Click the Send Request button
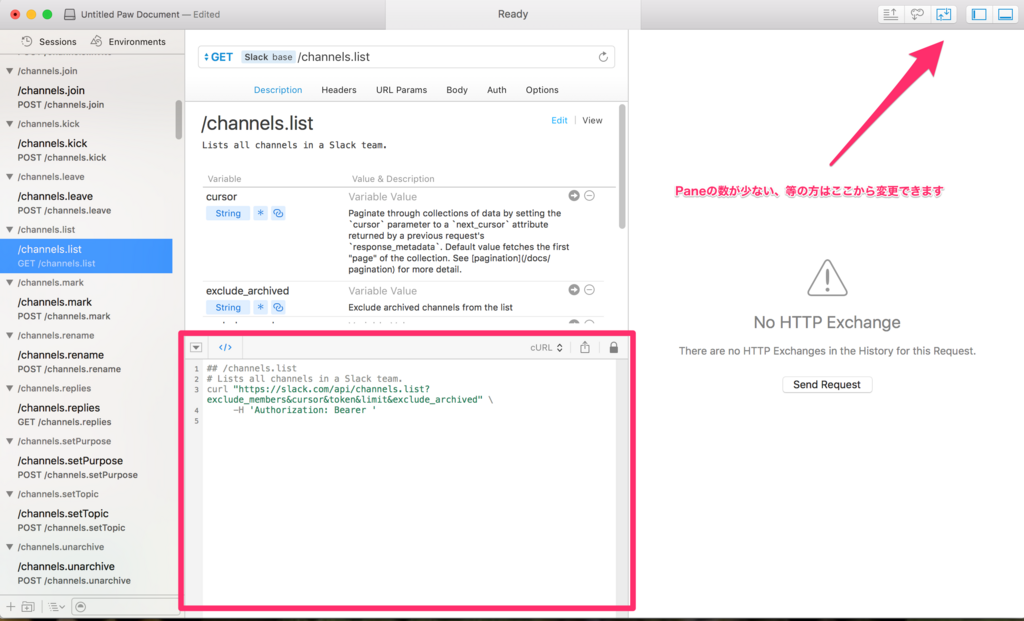Screen dimensions: 1024x621 click(x=826, y=385)
